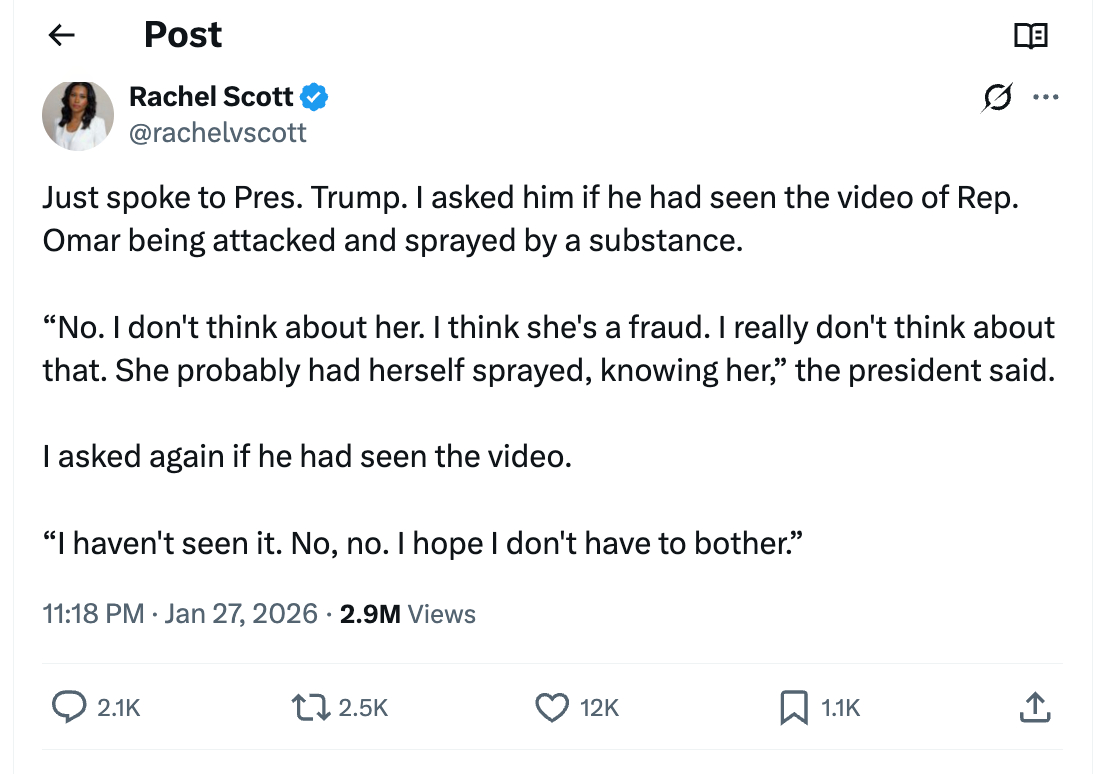Image resolution: width=1114 pixels, height=774 pixels.
Task: Click the 2.9M Views count
Action: (407, 613)
